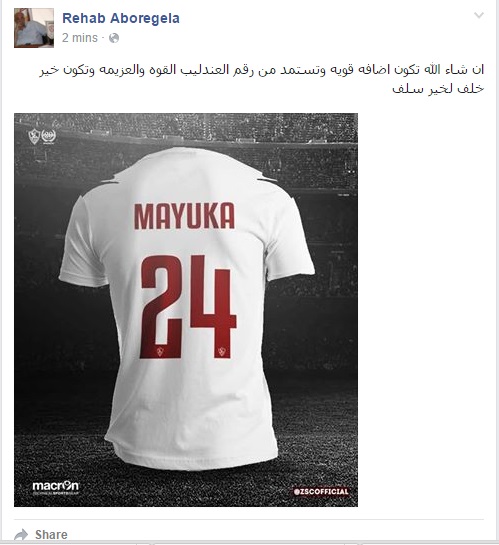Click the share arrow icon
The image size is (499, 545).
(x=22, y=534)
